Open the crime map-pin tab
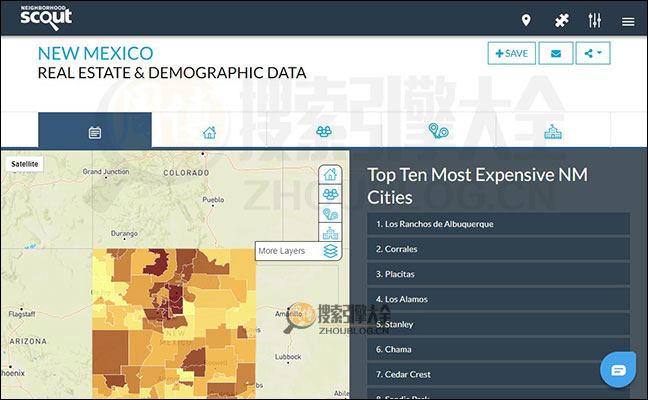The width and height of the screenshot is (648, 400). [x=437, y=131]
